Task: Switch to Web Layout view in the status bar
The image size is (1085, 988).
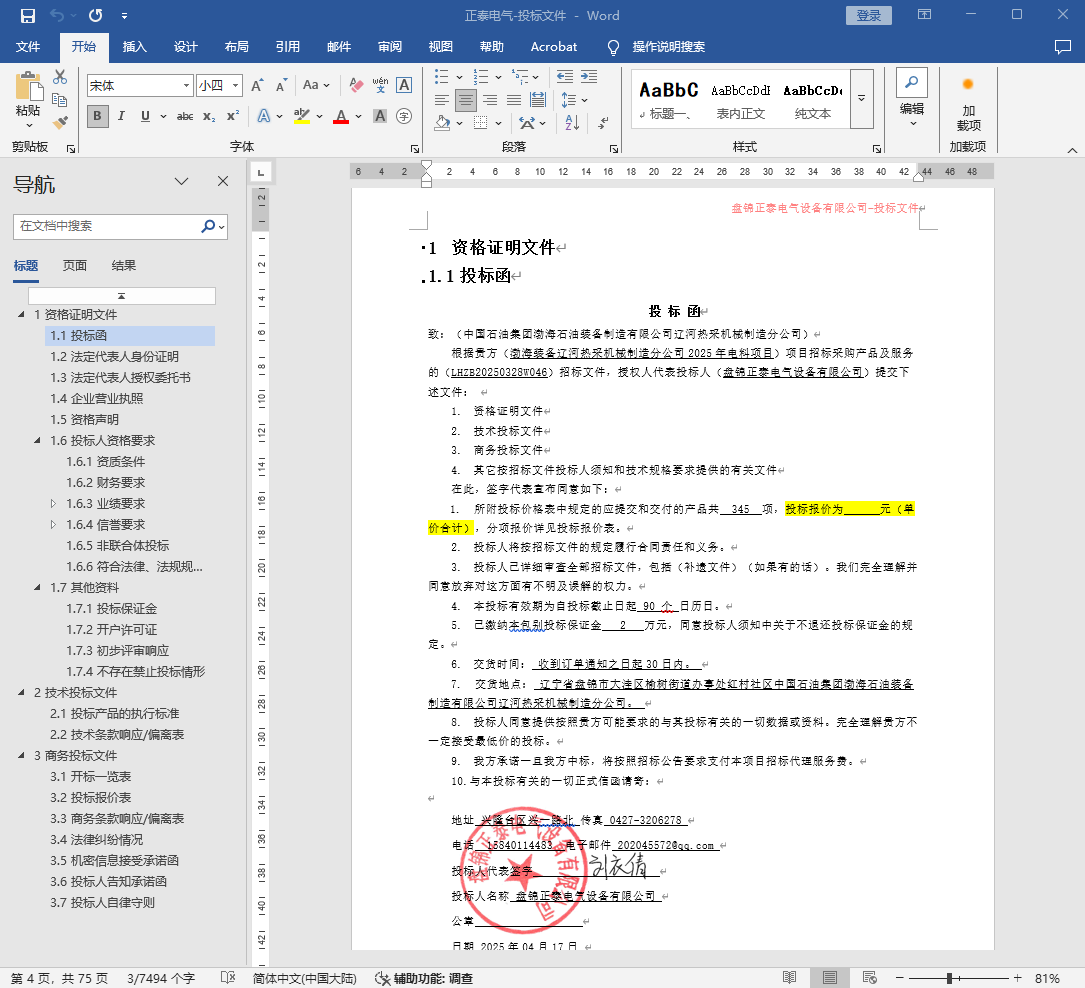Action: coord(870,978)
